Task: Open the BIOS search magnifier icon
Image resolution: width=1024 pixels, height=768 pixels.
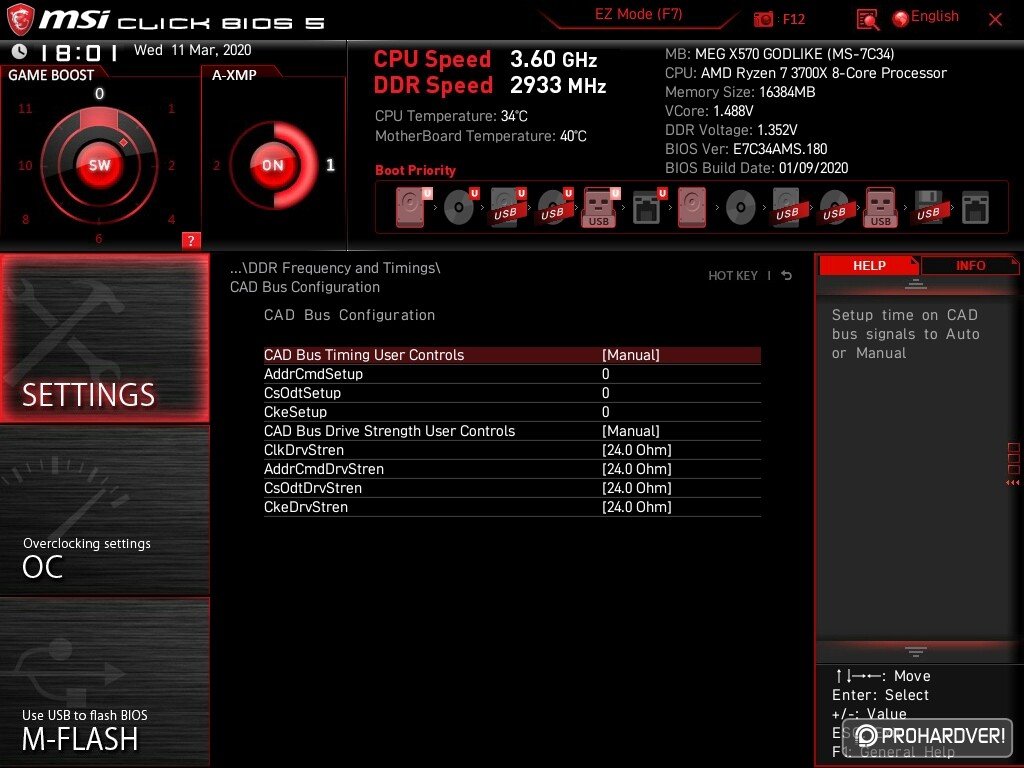Action: pyautogui.click(x=867, y=20)
